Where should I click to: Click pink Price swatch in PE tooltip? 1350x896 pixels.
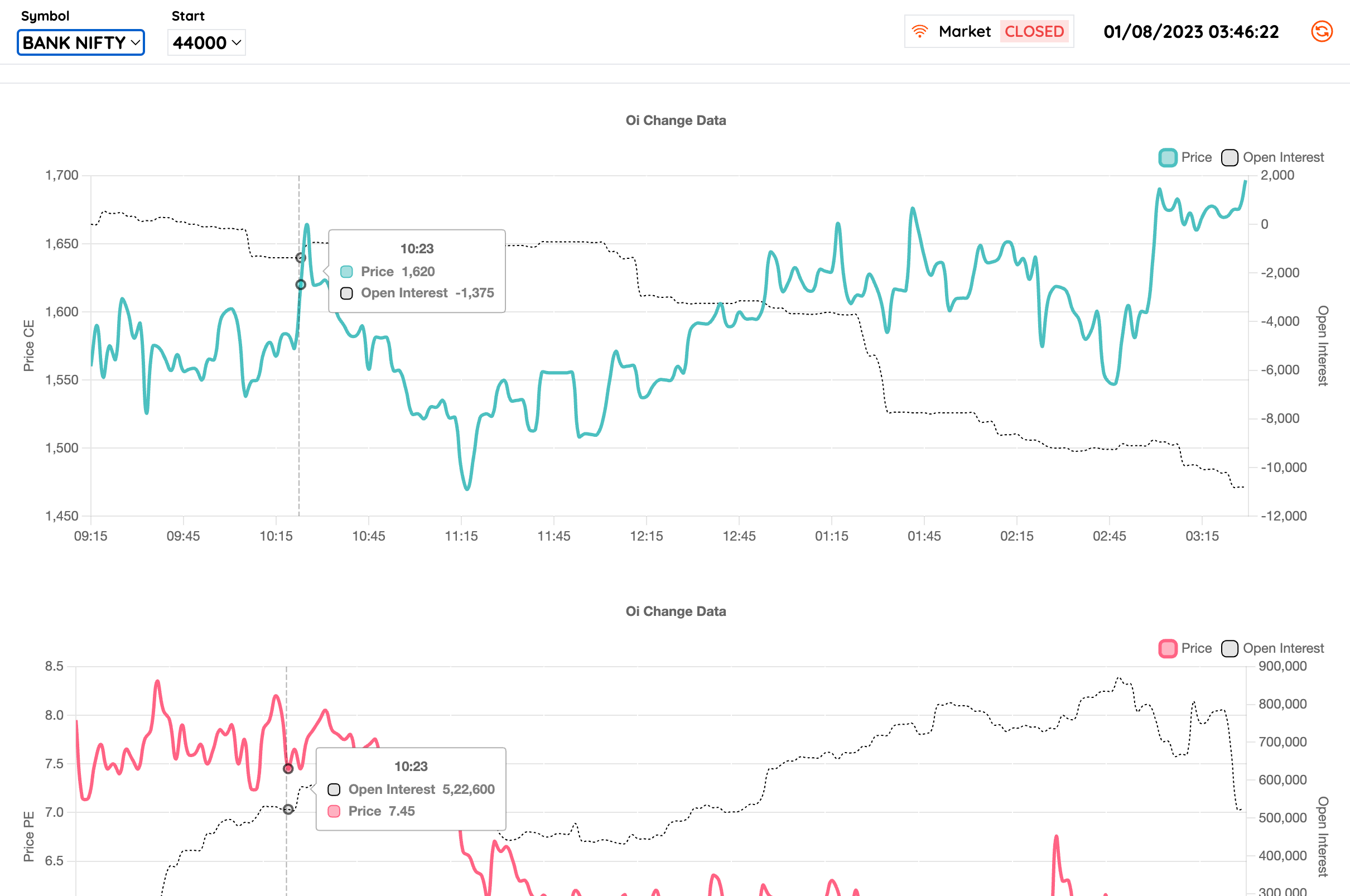(x=334, y=811)
